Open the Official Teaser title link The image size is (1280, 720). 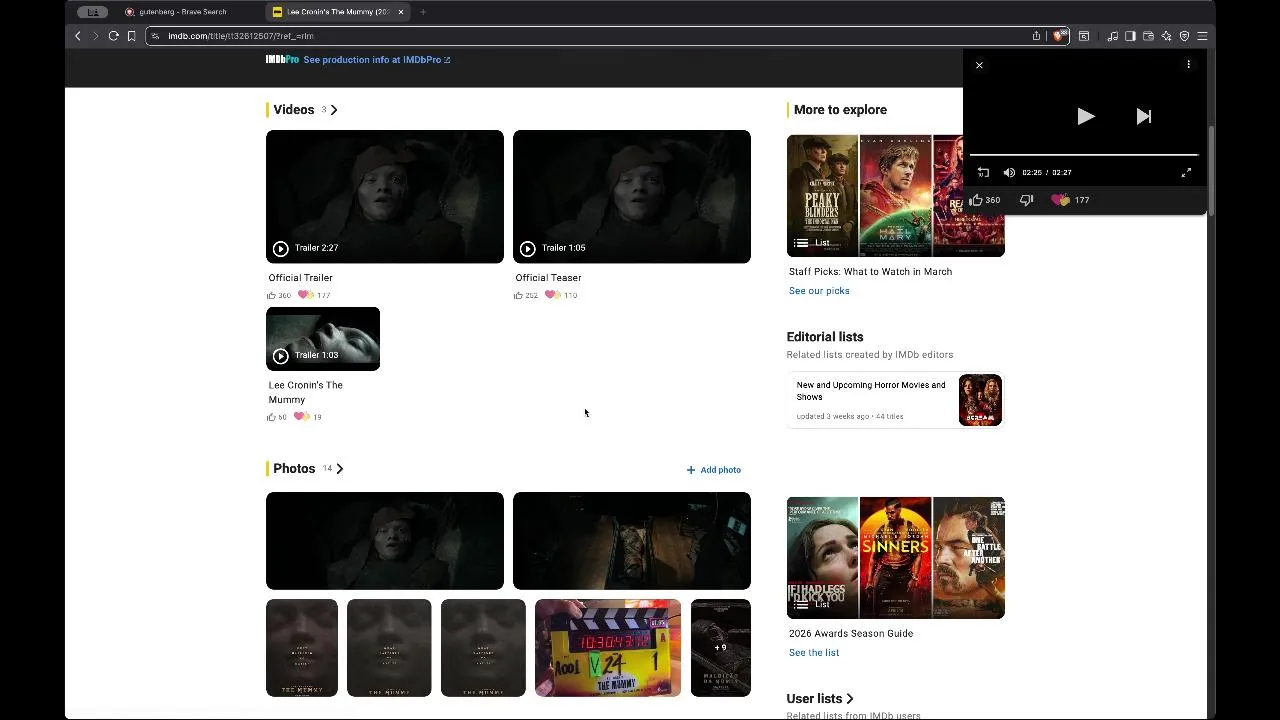[x=548, y=278]
